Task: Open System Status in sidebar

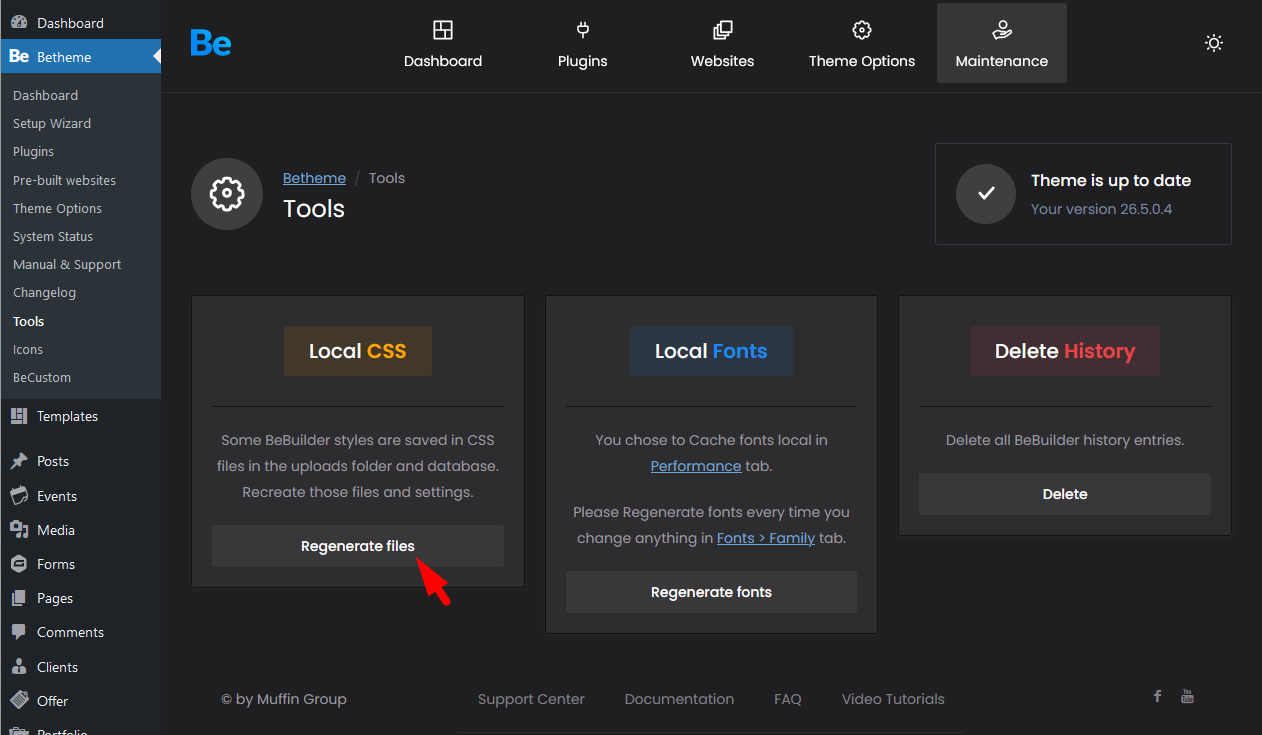Action: click(53, 237)
